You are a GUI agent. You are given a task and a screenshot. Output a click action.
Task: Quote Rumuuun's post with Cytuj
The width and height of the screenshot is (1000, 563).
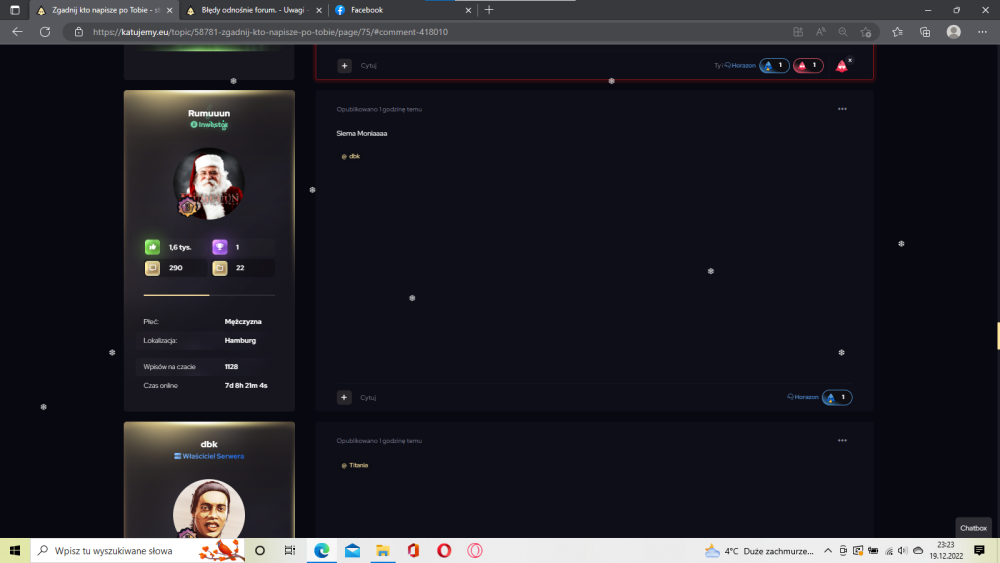point(368,397)
